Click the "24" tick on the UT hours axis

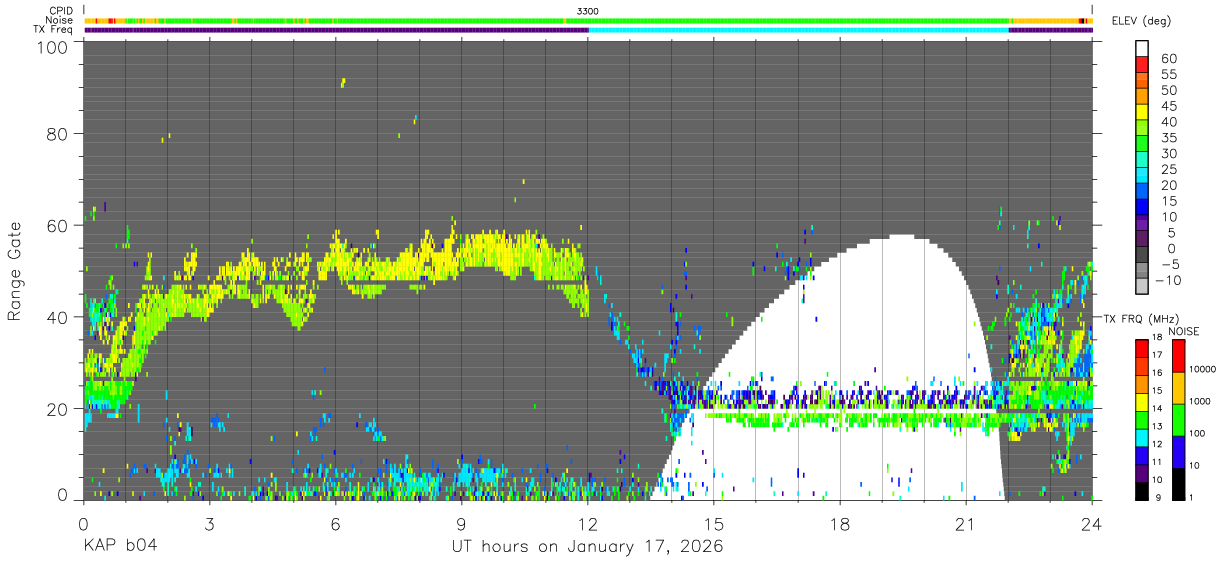point(1092,523)
